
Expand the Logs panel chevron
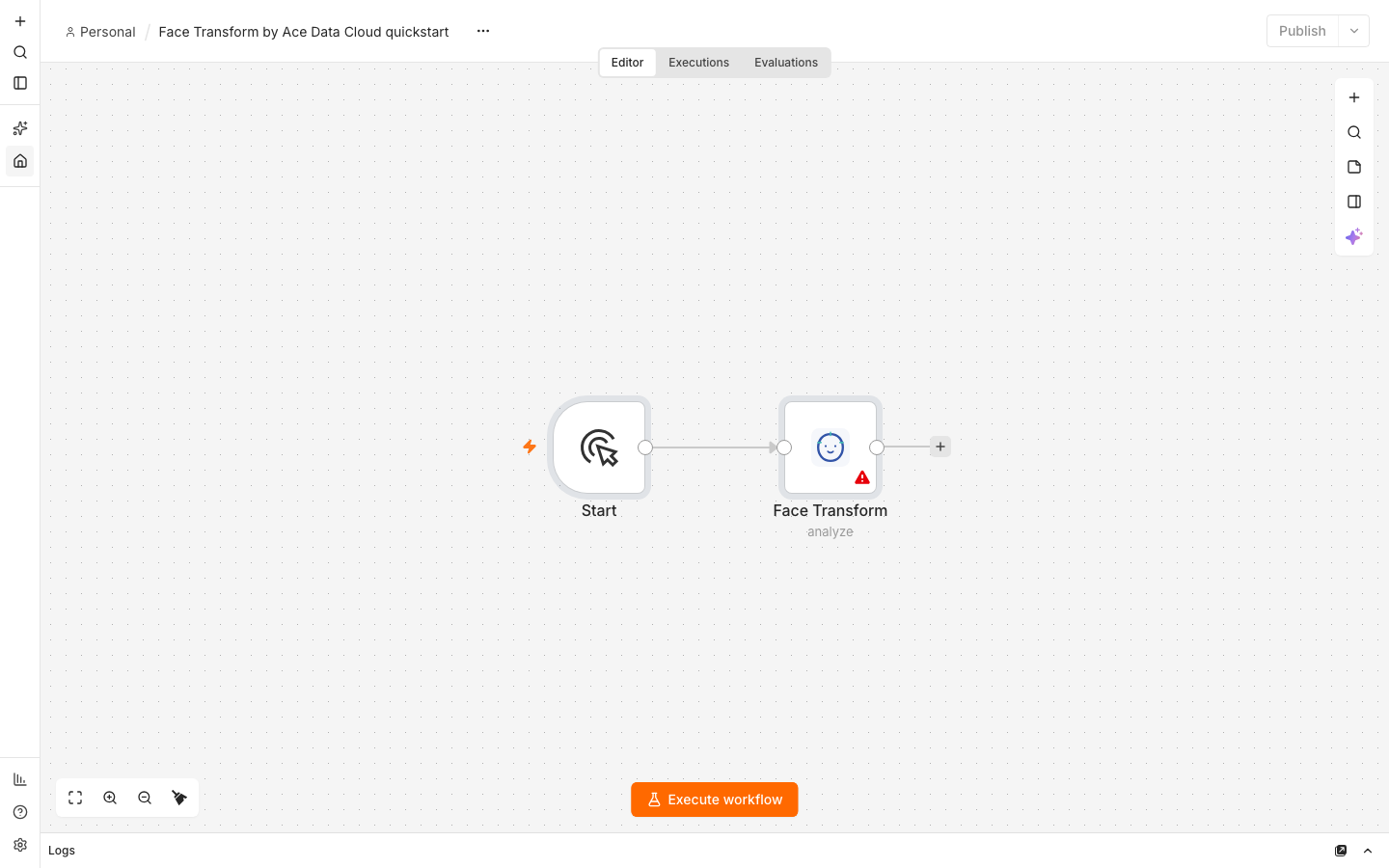tap(1368, 851)
